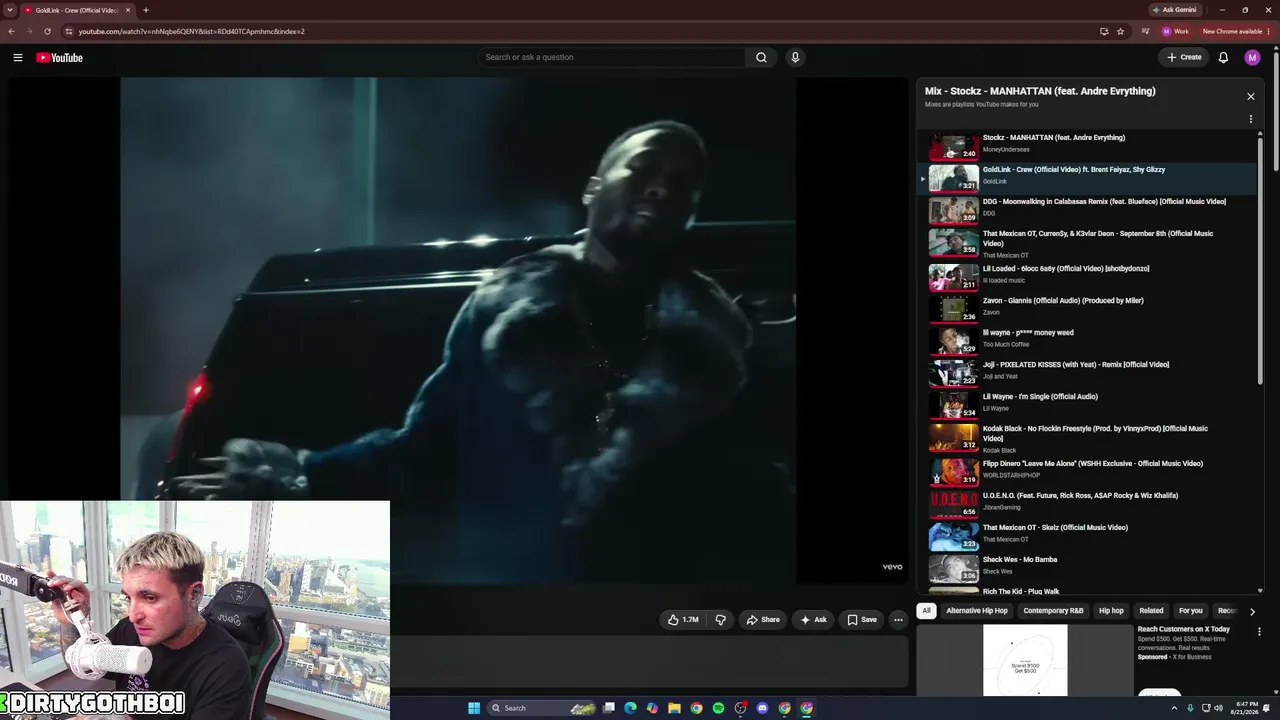This screenshot has height=720, width=1280.
Task: Show hidden system tray icons
Action: click(x=1174, y=708)
